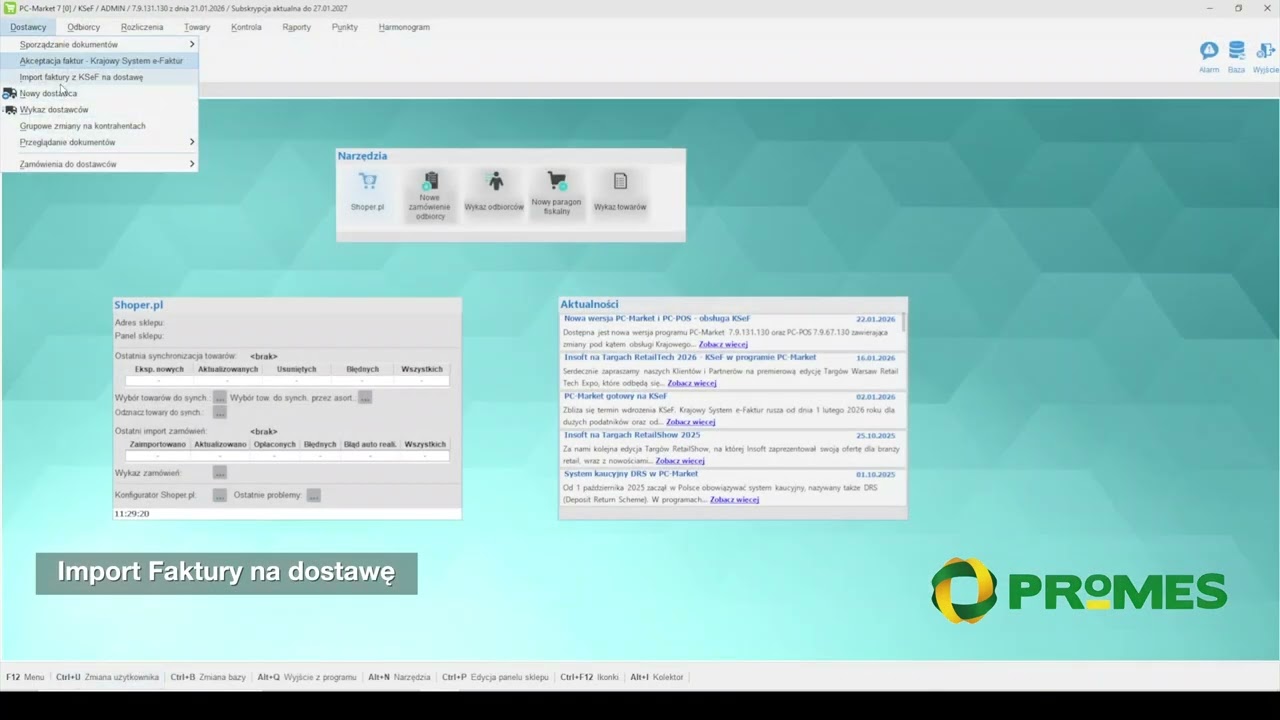Click headline Insoft na Targach RetailShow 2025

(632, 435)
